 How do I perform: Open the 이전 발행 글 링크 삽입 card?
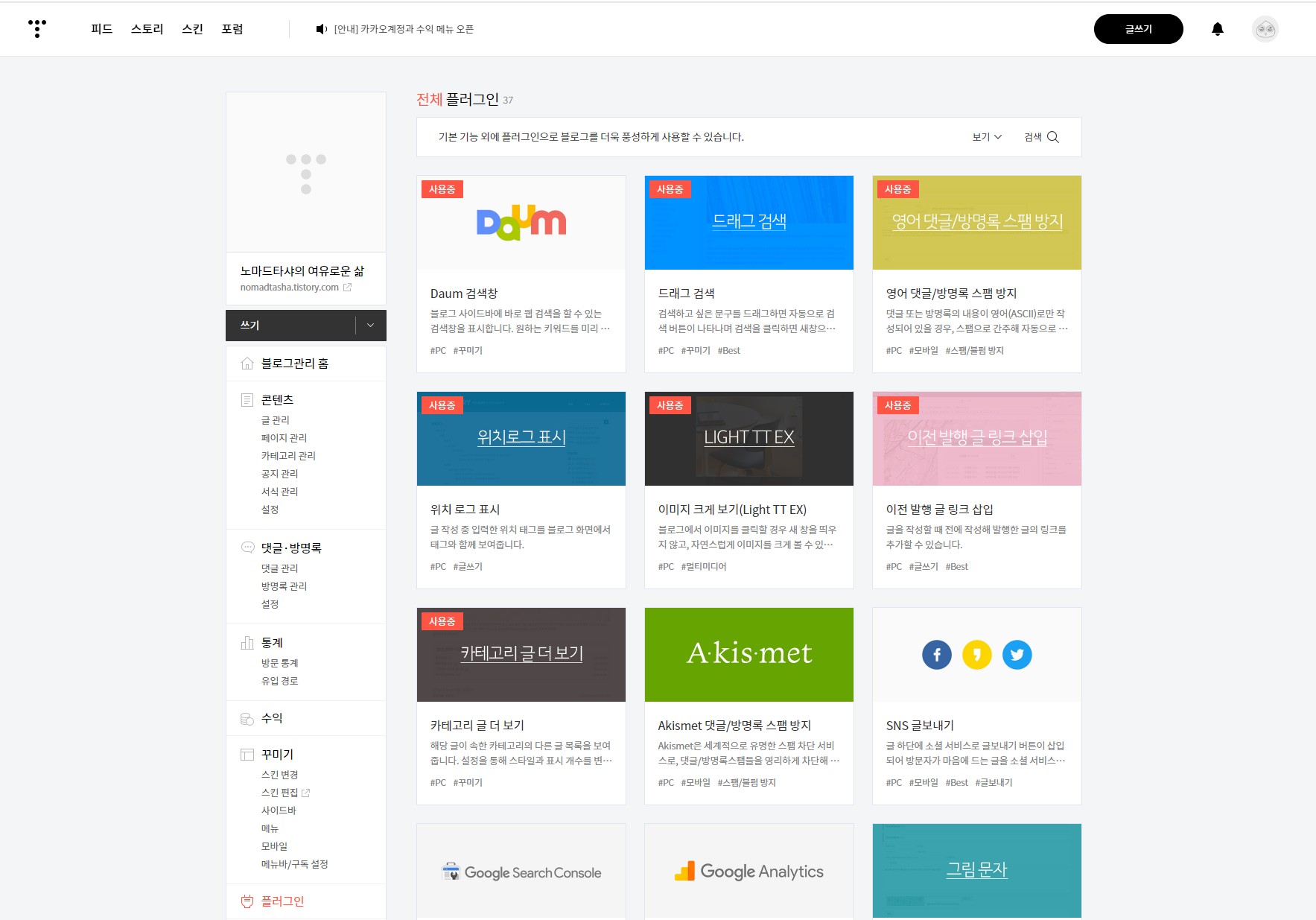click(x=977, y=490)
